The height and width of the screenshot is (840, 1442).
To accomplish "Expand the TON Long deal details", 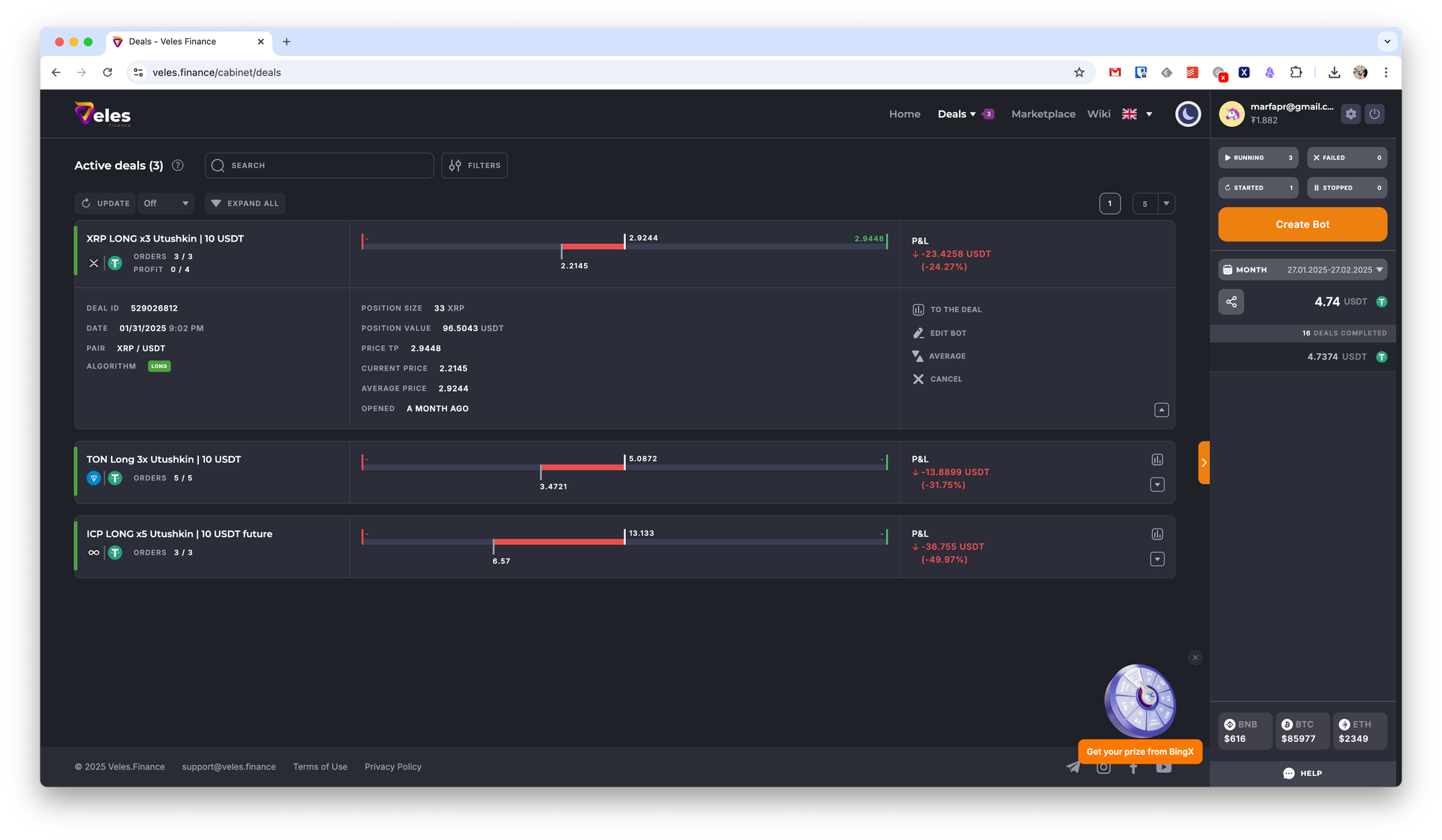I will pos(1157,485).
